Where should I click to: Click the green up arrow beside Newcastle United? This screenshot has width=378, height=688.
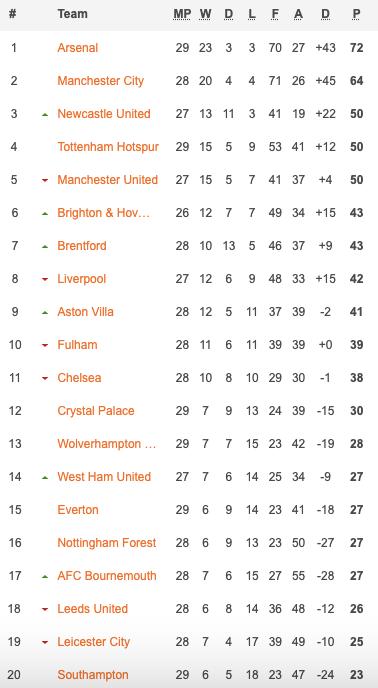click(x=45, y=115)
